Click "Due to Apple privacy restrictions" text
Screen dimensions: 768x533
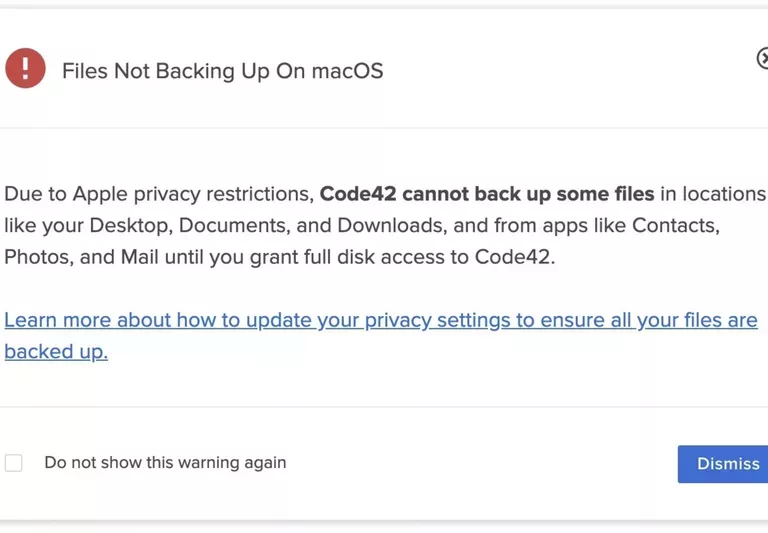pyautogui.click(x=157, y=194)
